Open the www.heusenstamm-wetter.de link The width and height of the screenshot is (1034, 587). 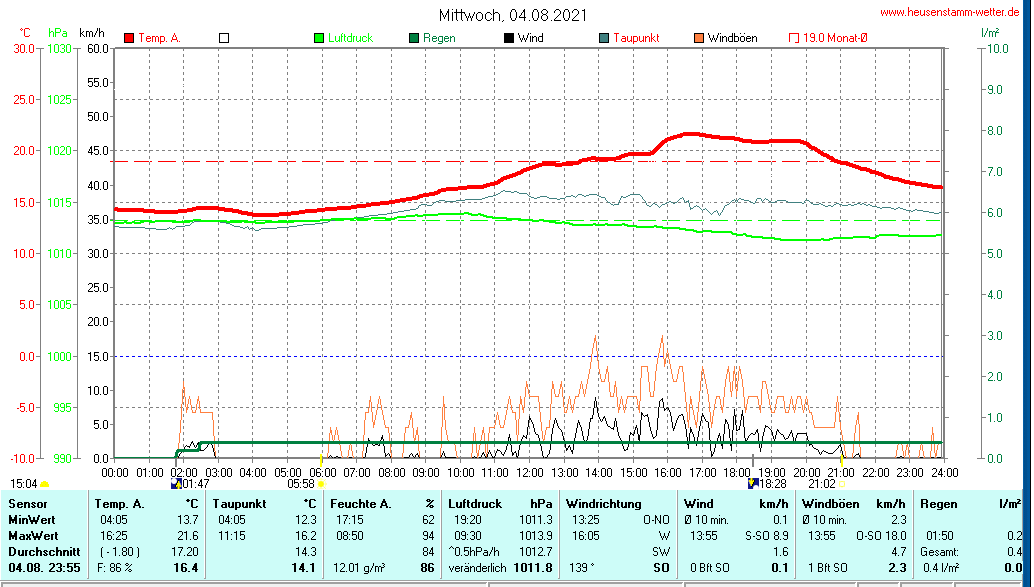[x=949, y=12]
